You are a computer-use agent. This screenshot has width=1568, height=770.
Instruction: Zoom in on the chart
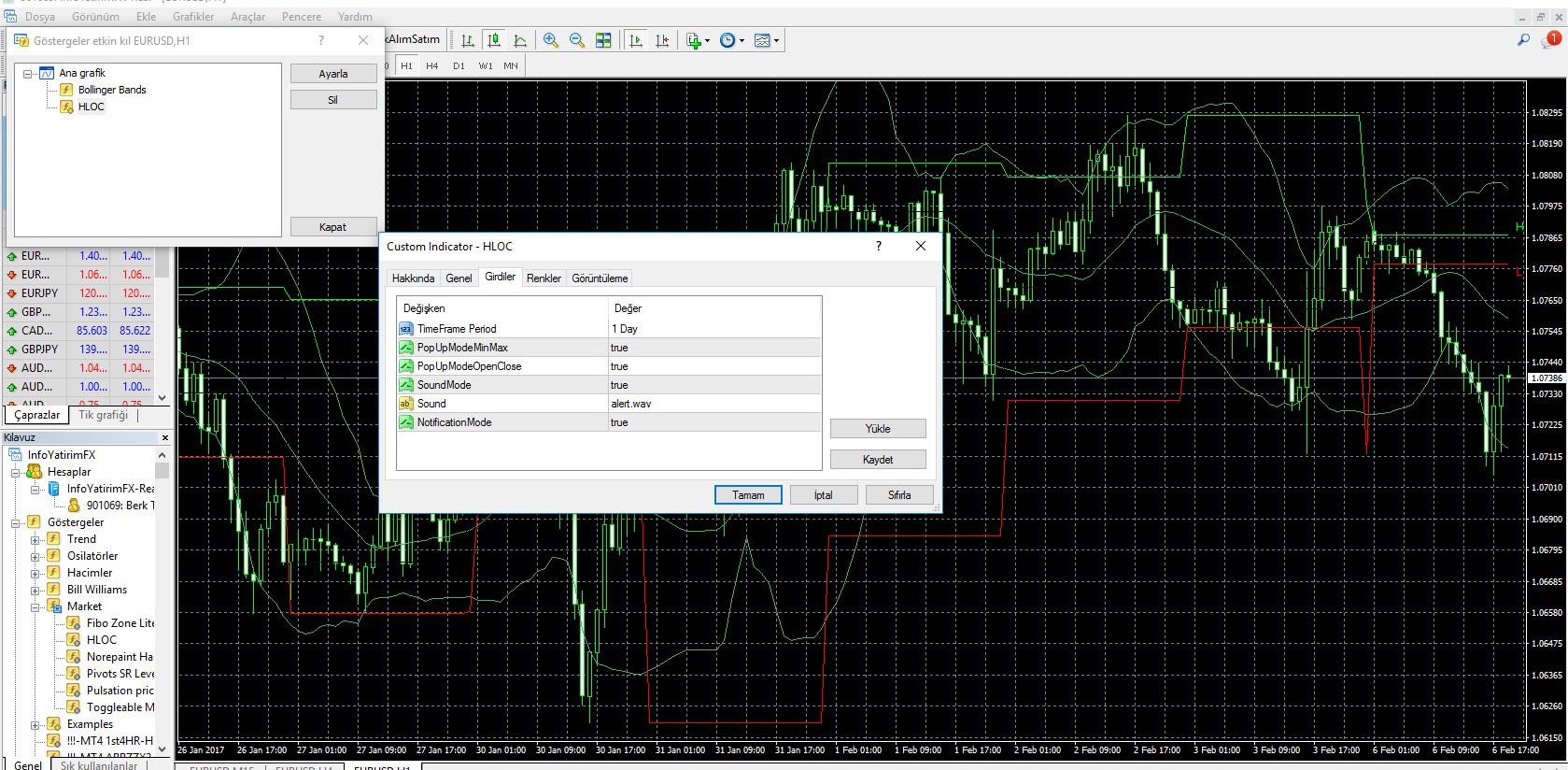point(551,40)
